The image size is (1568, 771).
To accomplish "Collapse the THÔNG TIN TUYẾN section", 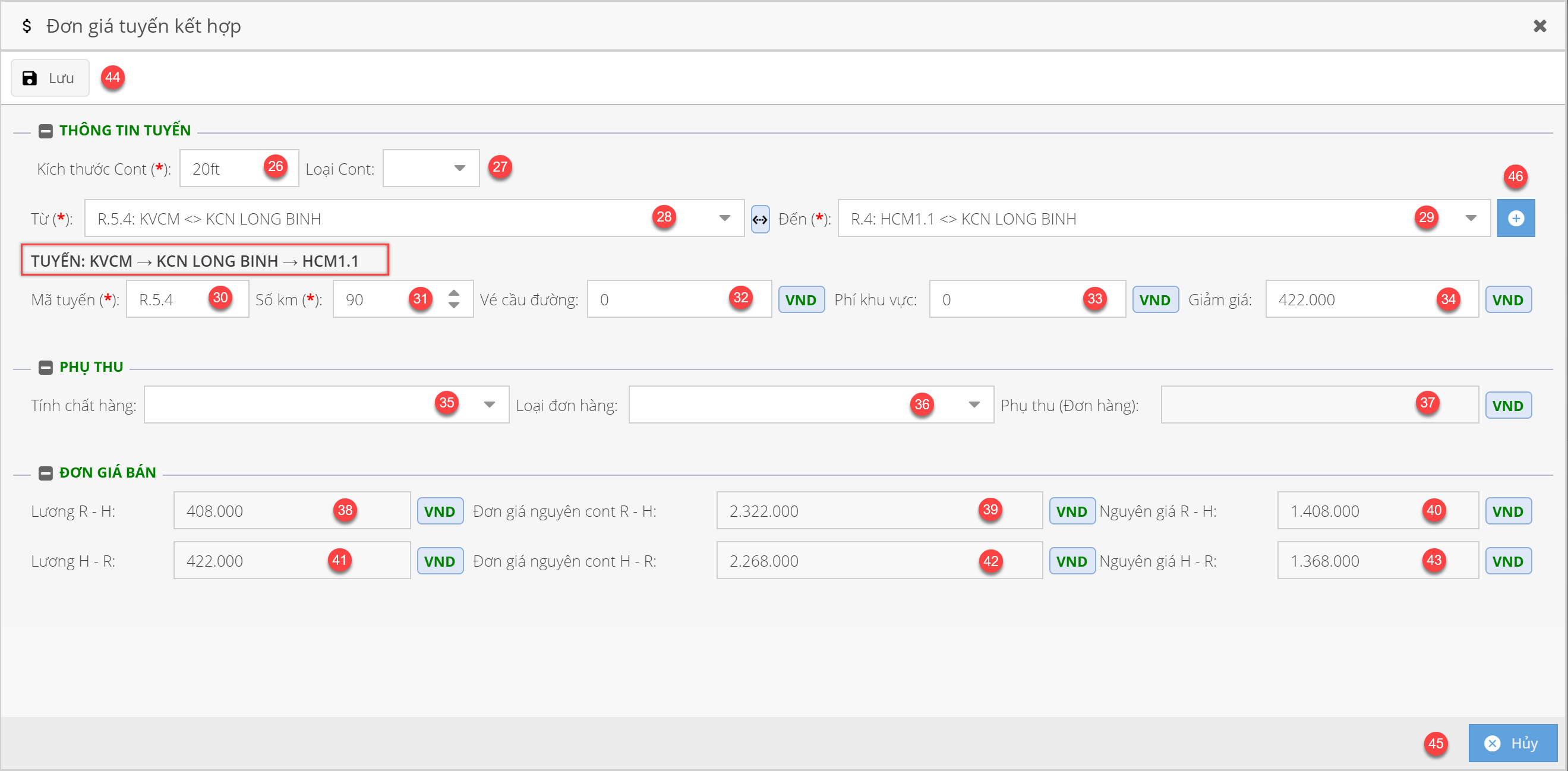I will pos(46,131).
